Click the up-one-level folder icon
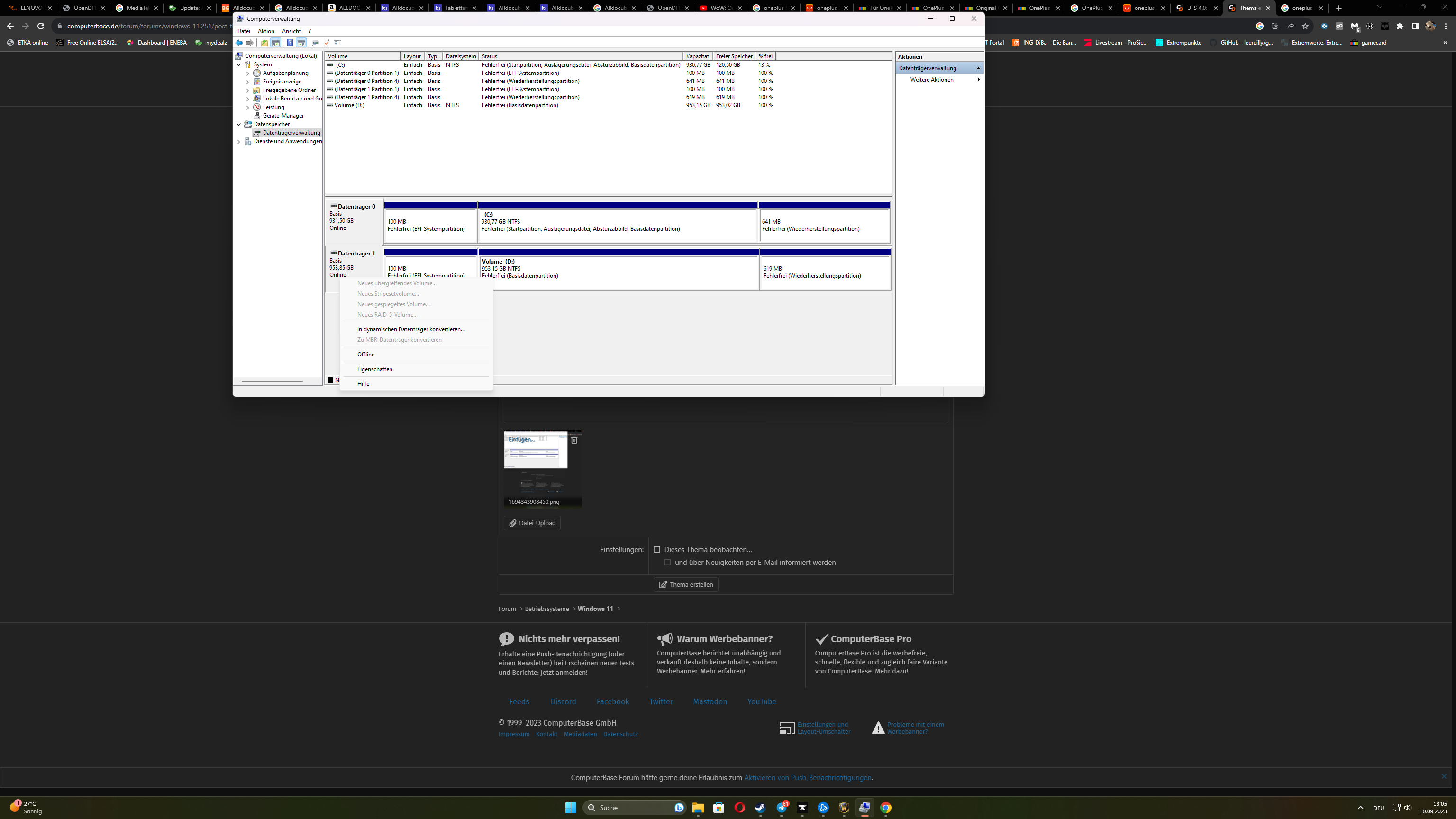 [x=264, y=43]
